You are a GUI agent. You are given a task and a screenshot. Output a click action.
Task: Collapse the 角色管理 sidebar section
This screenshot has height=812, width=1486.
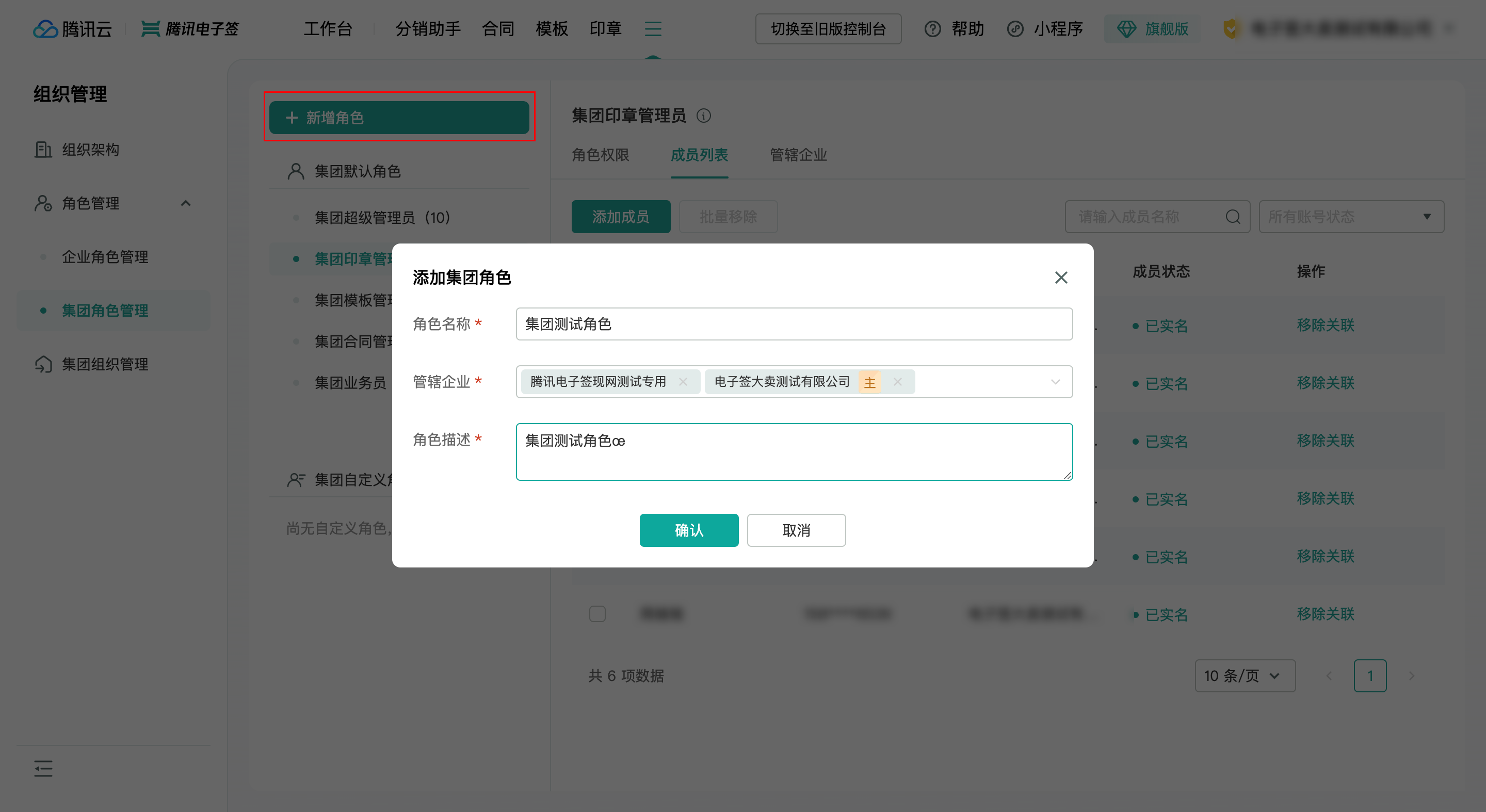[x=186, y=203]
